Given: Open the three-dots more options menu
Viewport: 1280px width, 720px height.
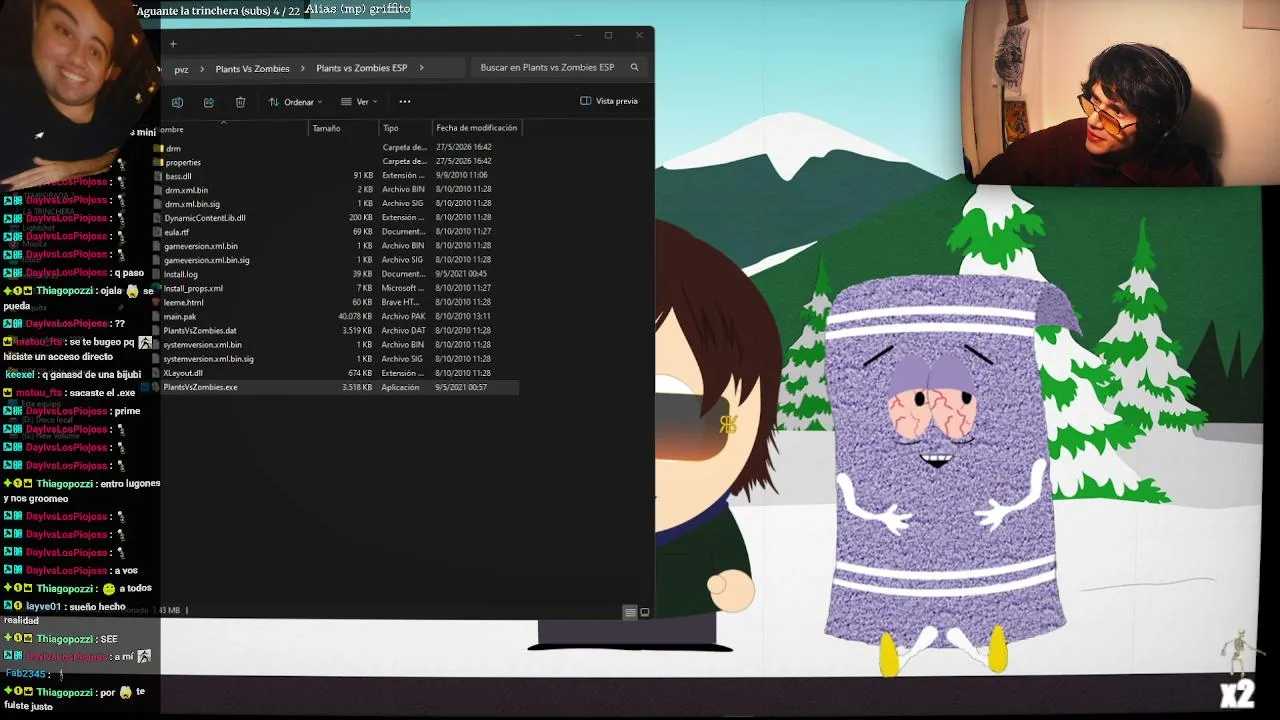Looking at the screenshot, I should tap(405, 101).
